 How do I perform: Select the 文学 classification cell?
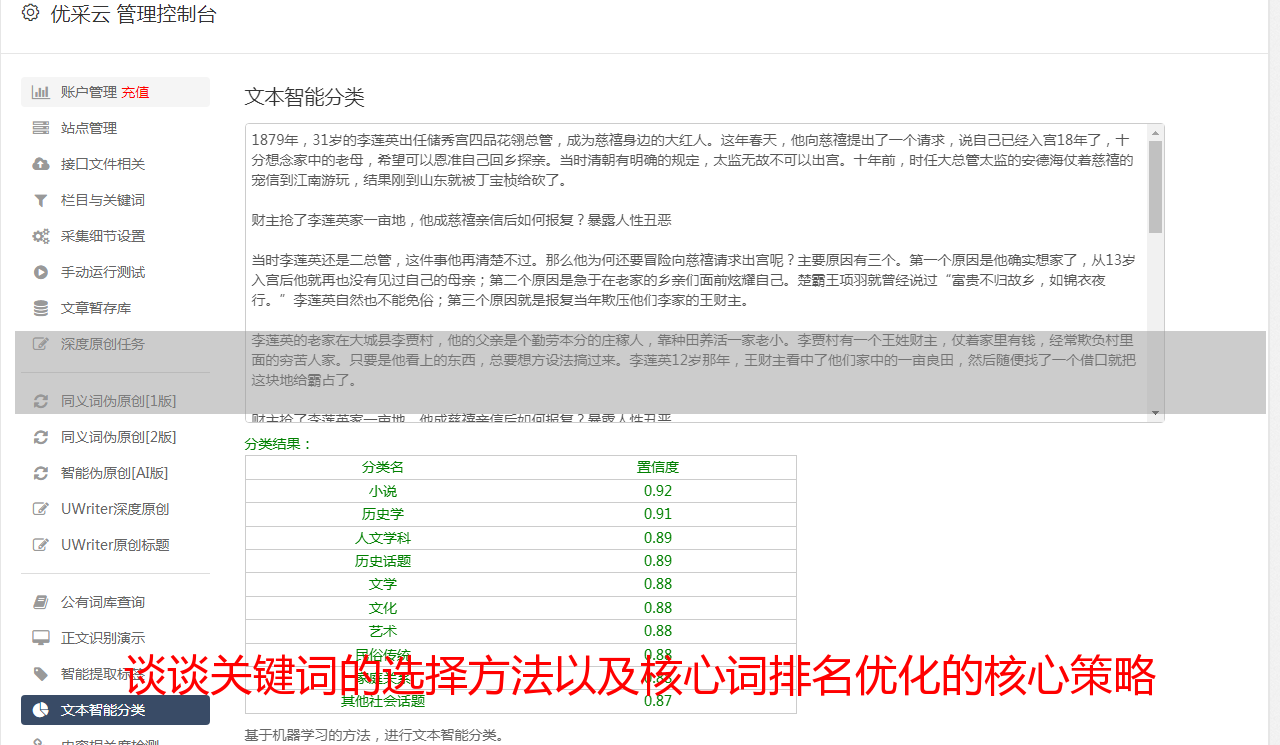point(383,584)
